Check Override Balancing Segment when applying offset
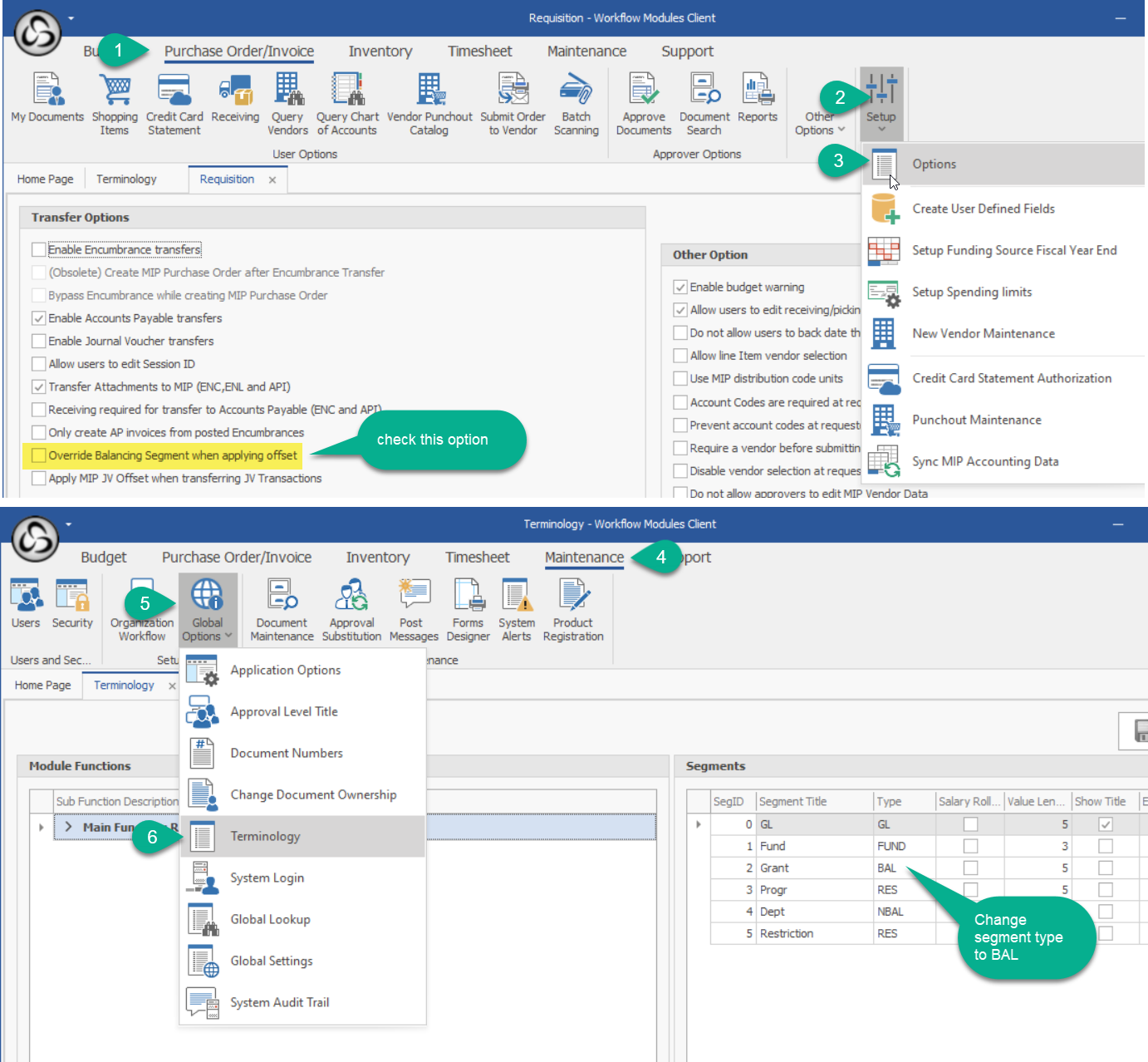Image resolution: width=1148 pixels, height=1062 pixels. click(x=38, y=455)
